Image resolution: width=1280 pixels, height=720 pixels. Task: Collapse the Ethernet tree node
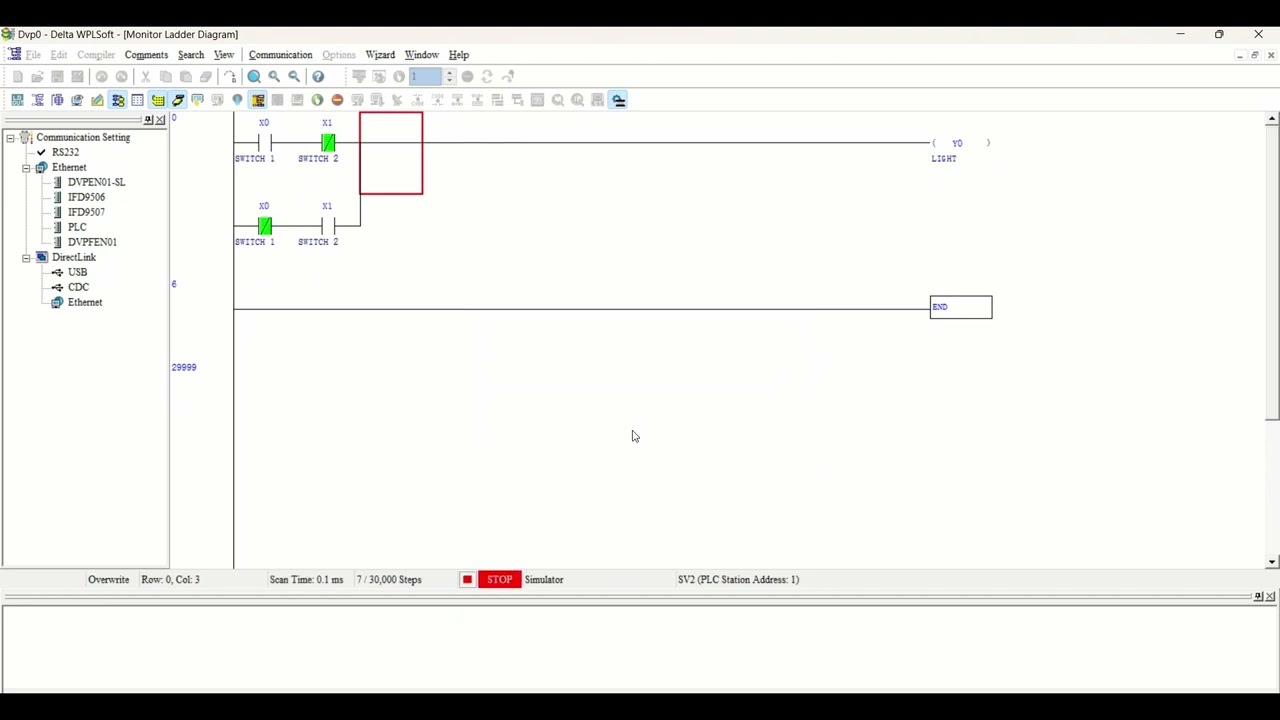(x=26, y=168)
